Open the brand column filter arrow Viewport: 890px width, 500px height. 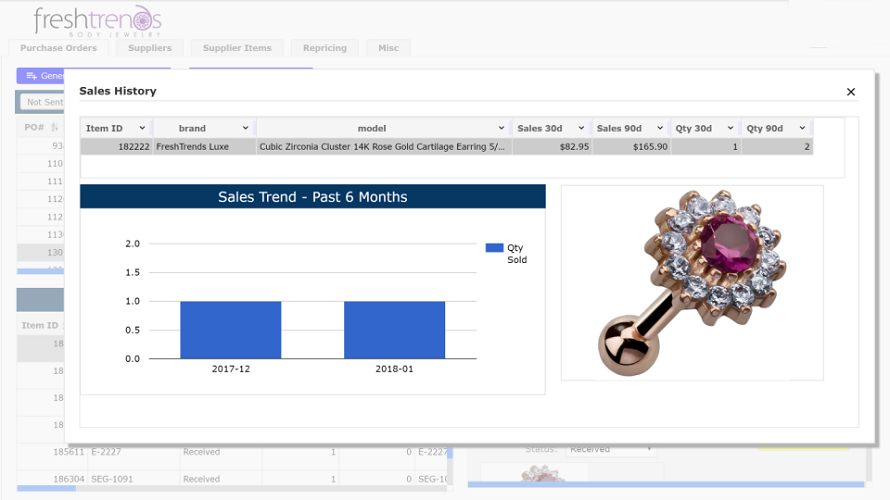pyautogui.click(x=245, y=128)
